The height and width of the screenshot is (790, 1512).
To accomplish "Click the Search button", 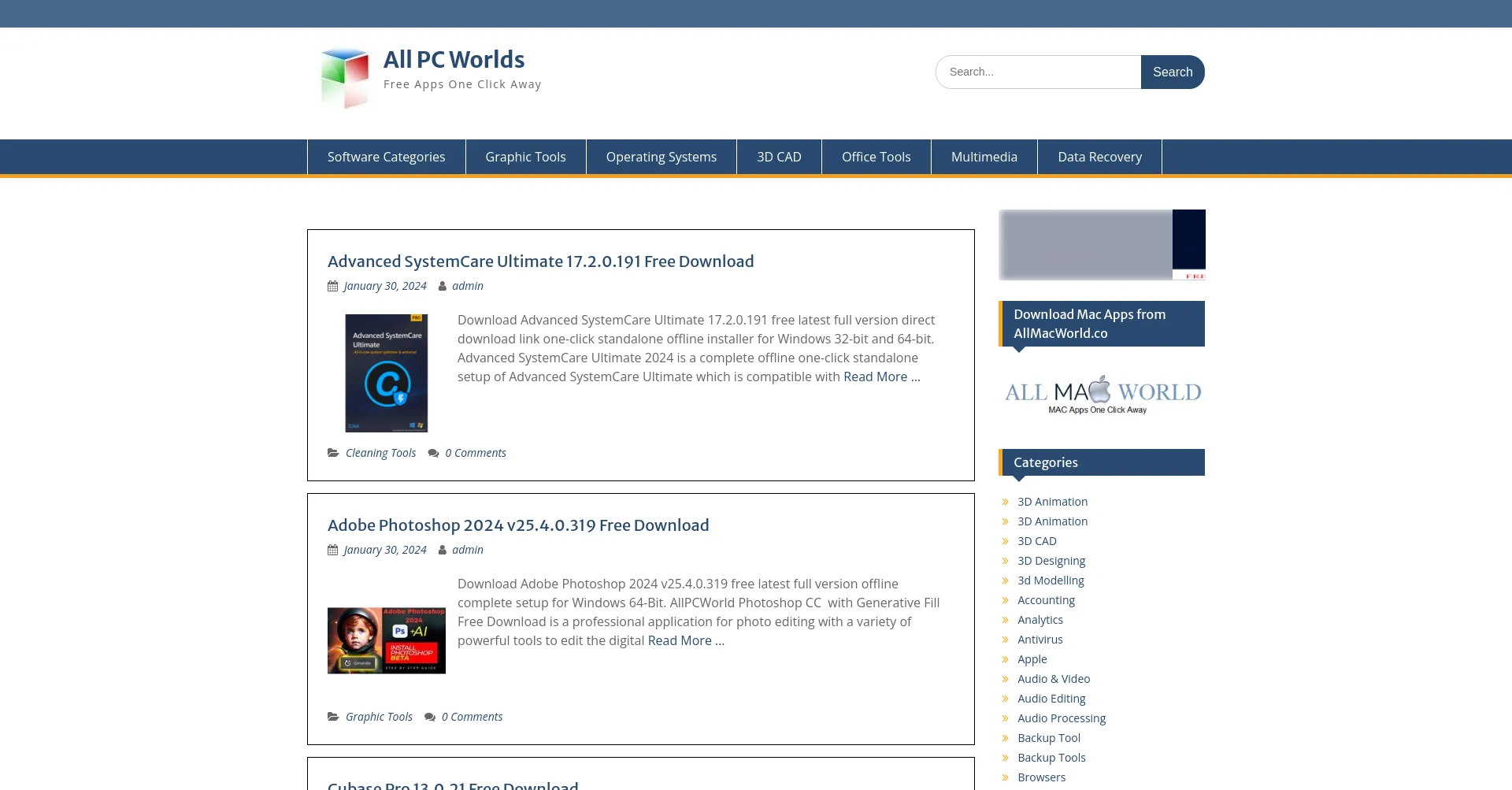I will click(1173, 72).
